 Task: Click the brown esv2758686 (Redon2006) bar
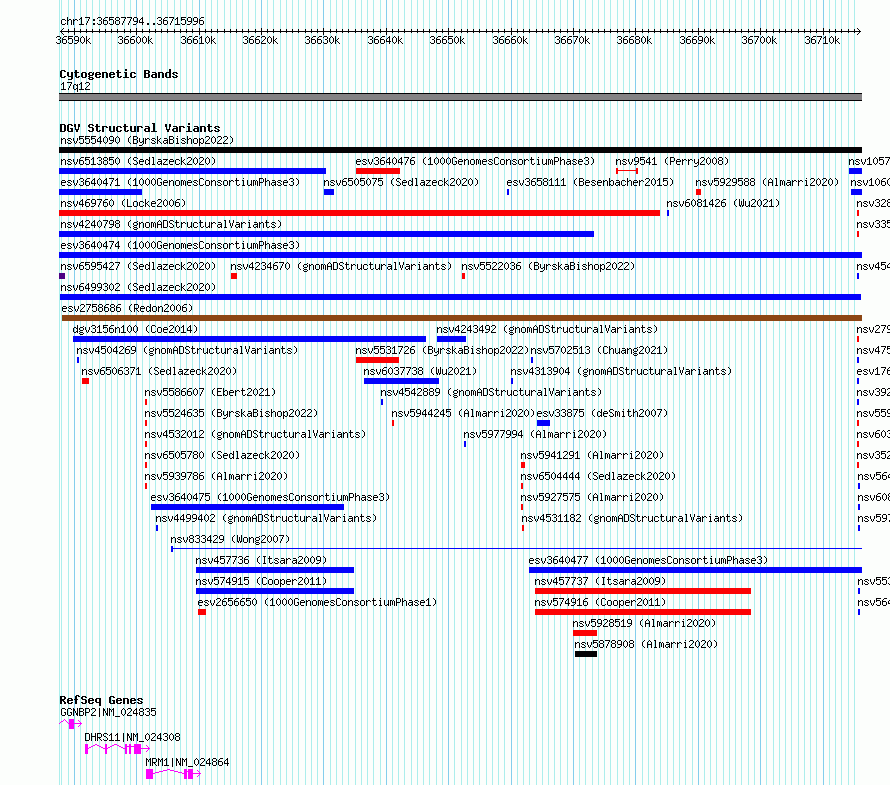coord(461,318)
